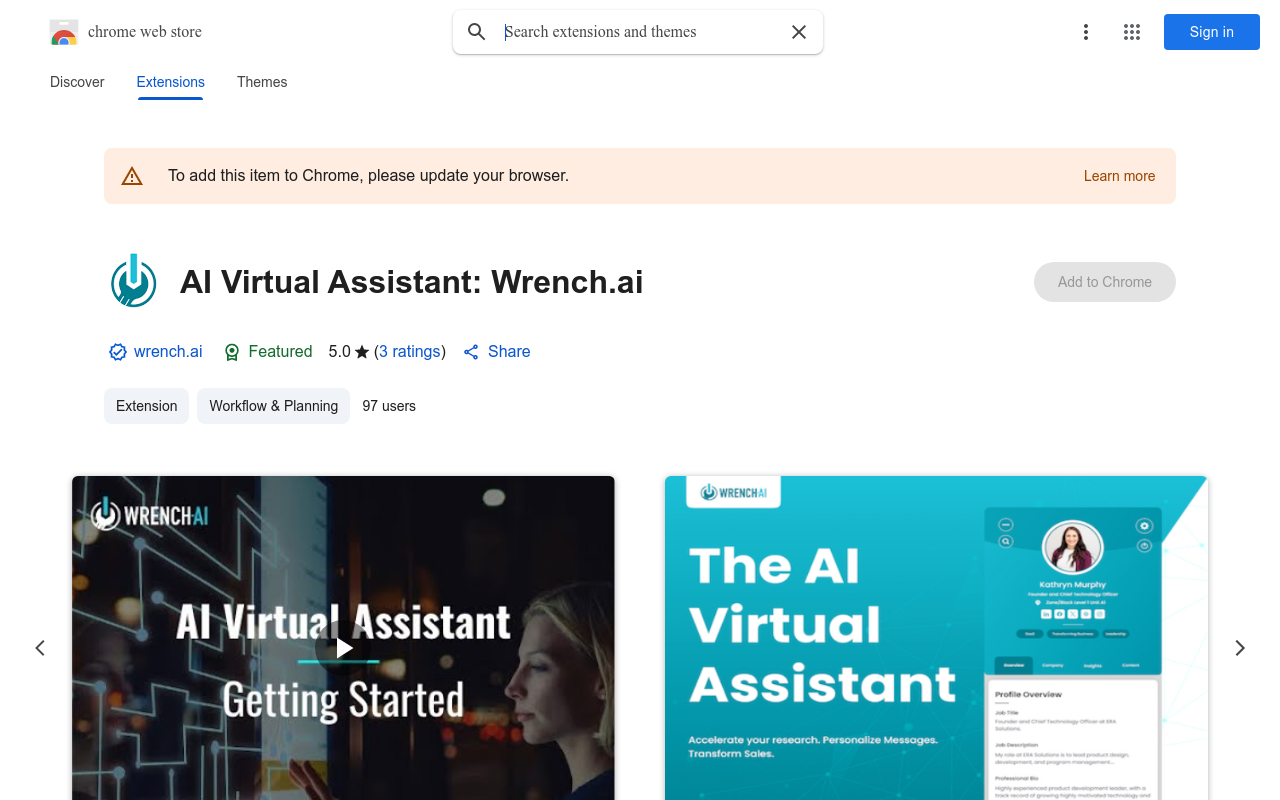Play the Getting Started video

(343, 648)
